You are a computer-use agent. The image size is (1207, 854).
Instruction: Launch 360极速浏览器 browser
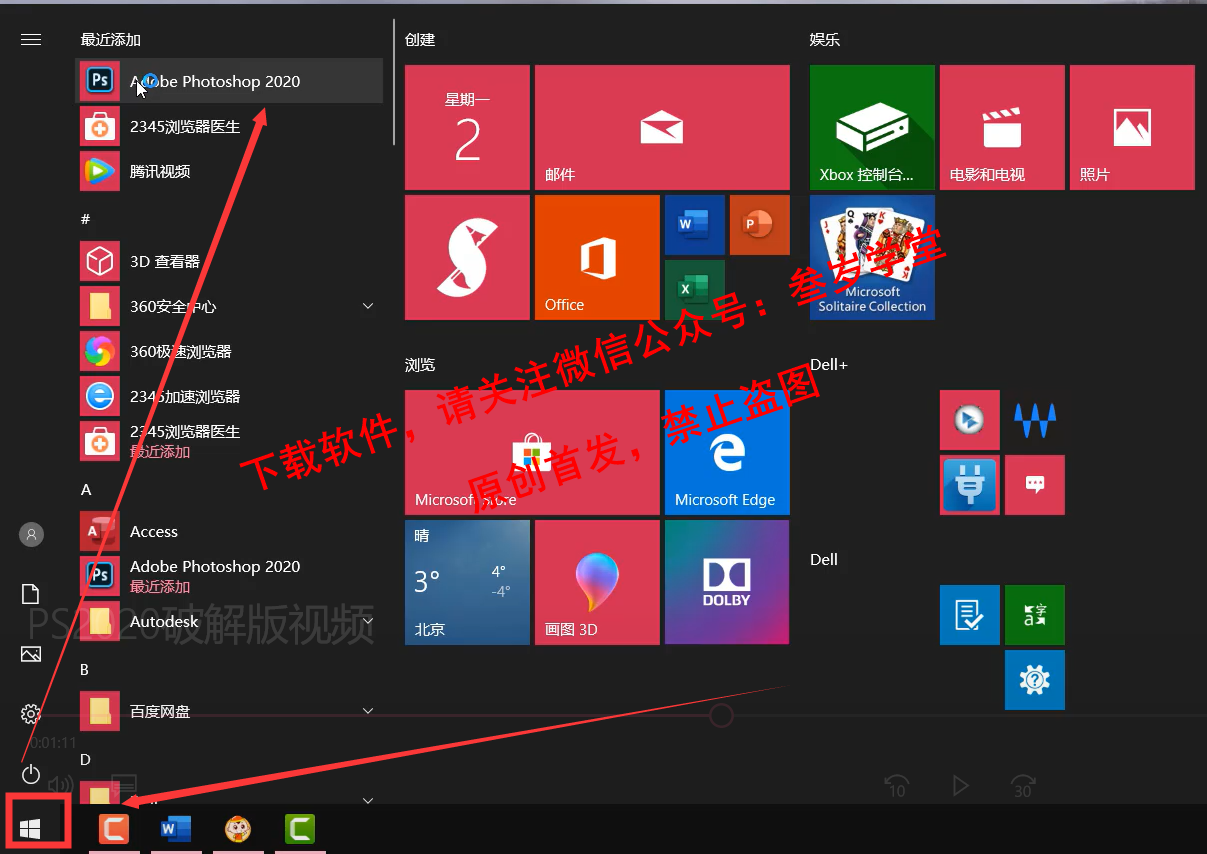pyautogui.click(x=229, y=351)
